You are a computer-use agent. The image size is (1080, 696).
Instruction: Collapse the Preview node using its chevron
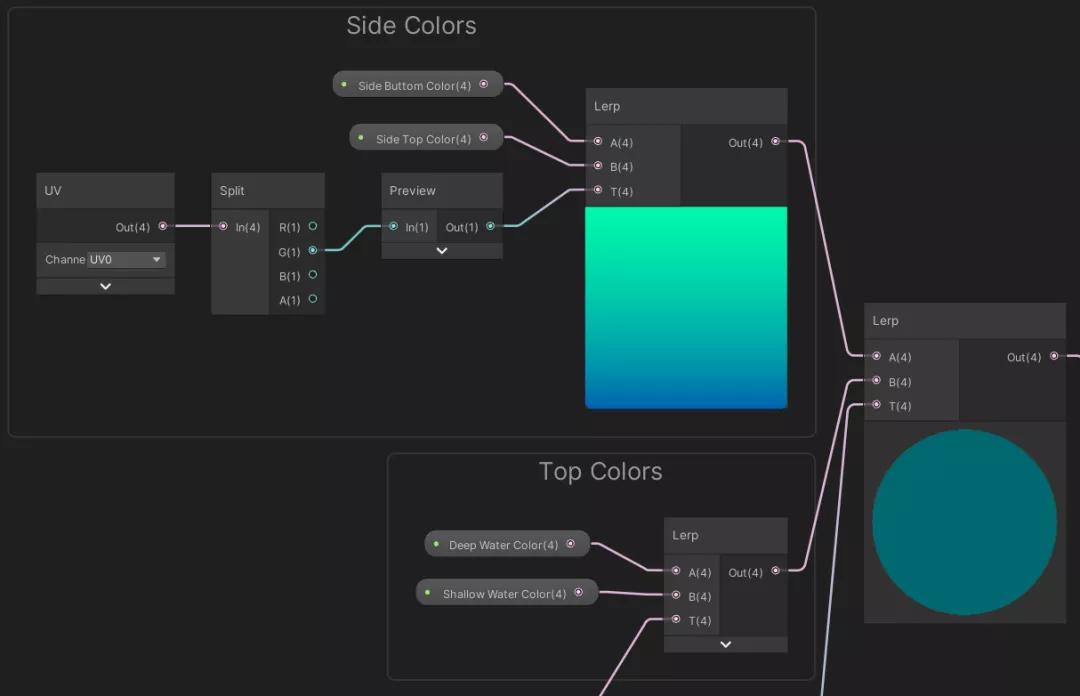442,250
